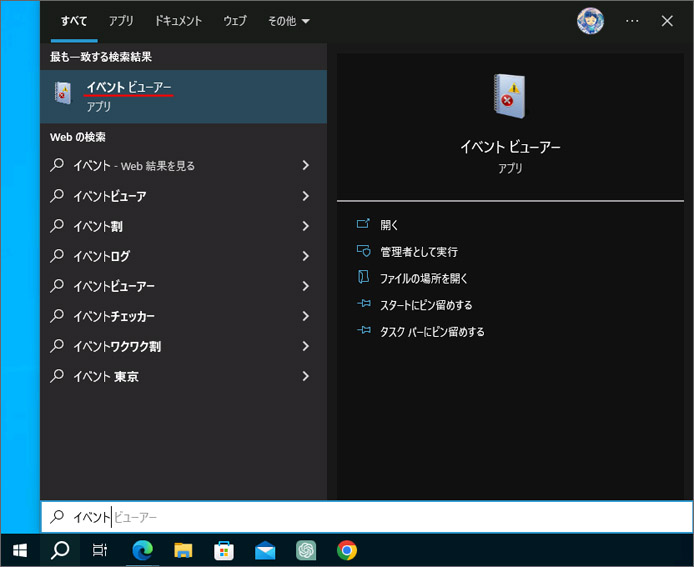This screenshot has height=567, width=694.
Task: Click search icon beside イベントチェッカー
Action: [57, 316]
